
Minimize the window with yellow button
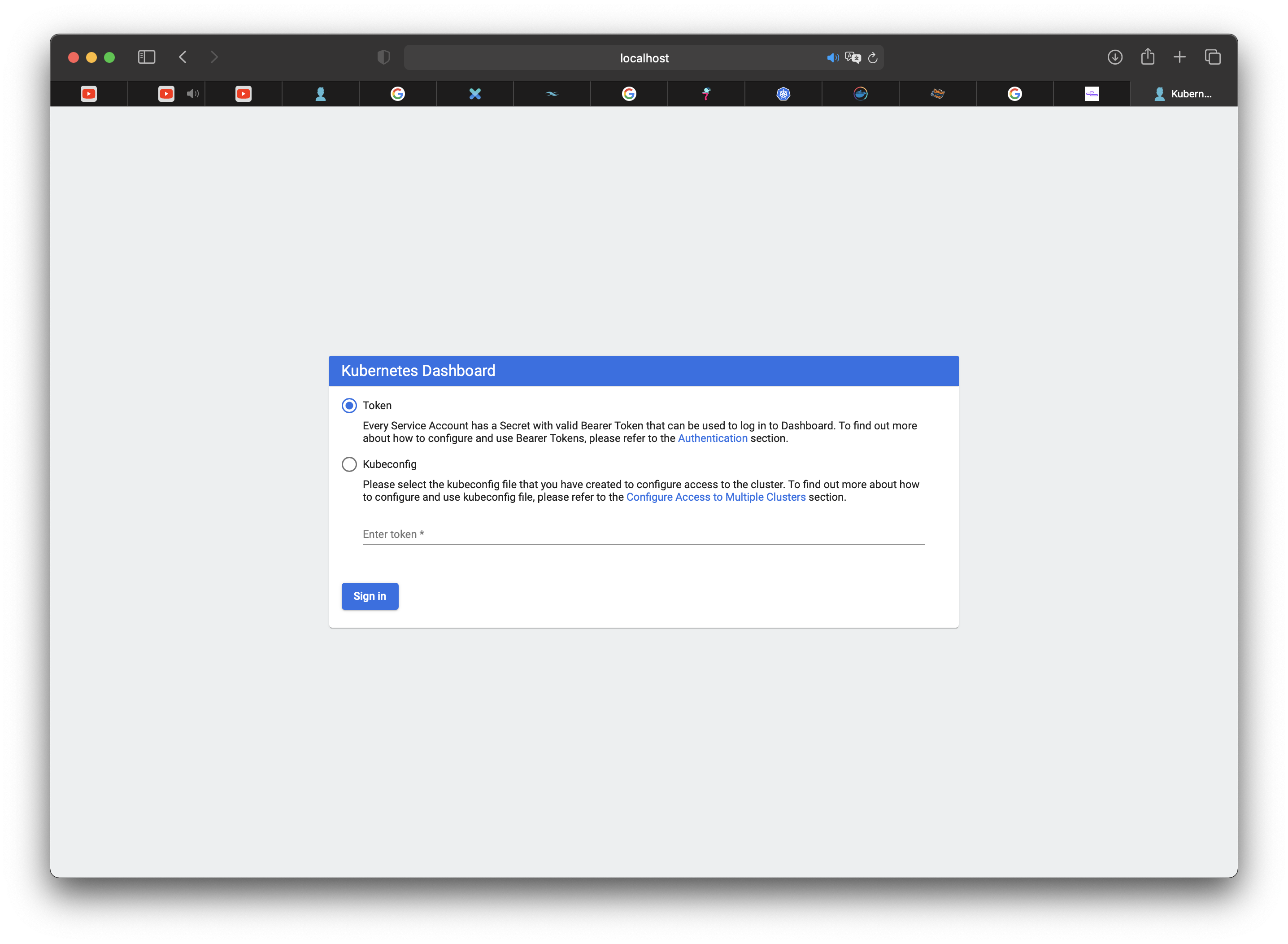pos(91,57)
